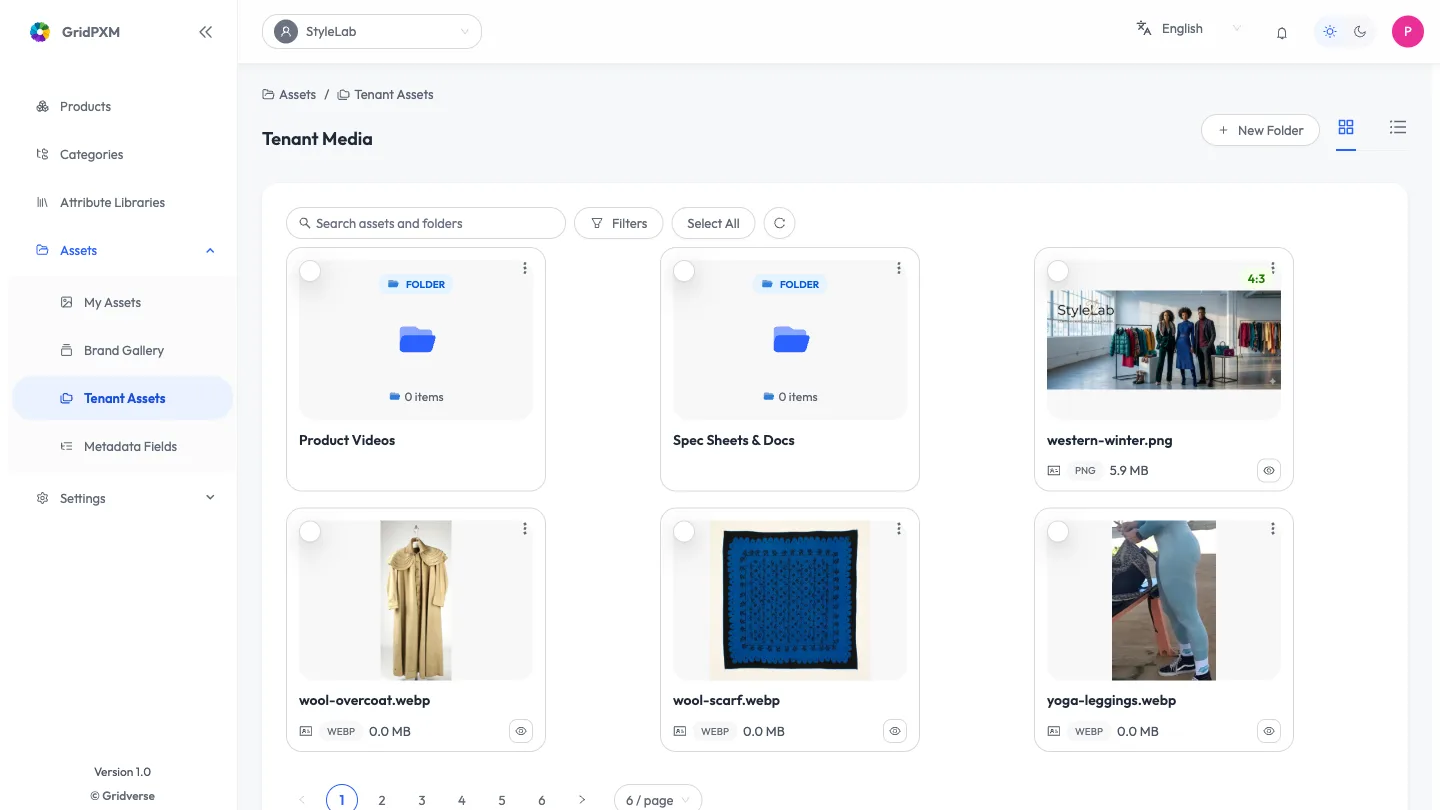Tick the western-winter.png selection circle
Image resolution: width=1440 pixels, height=810 pixels.
(1058, 271)
